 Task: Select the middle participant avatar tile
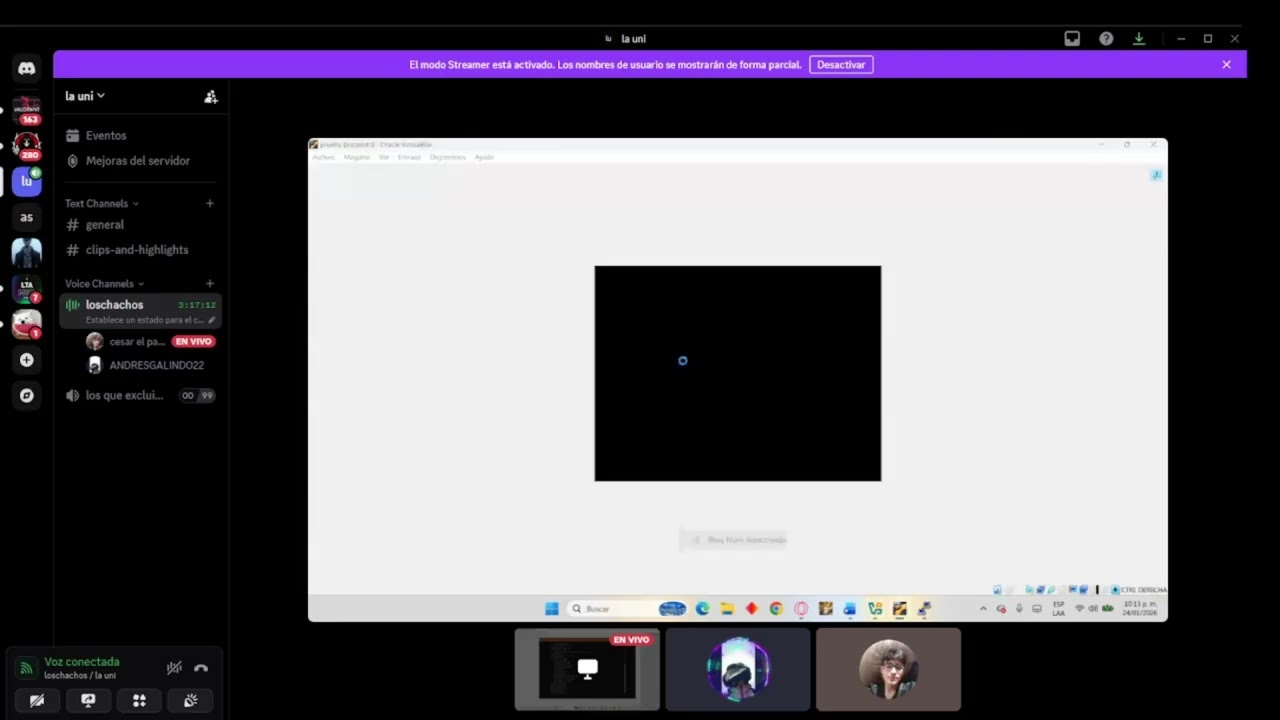click(x=738, y=669)
